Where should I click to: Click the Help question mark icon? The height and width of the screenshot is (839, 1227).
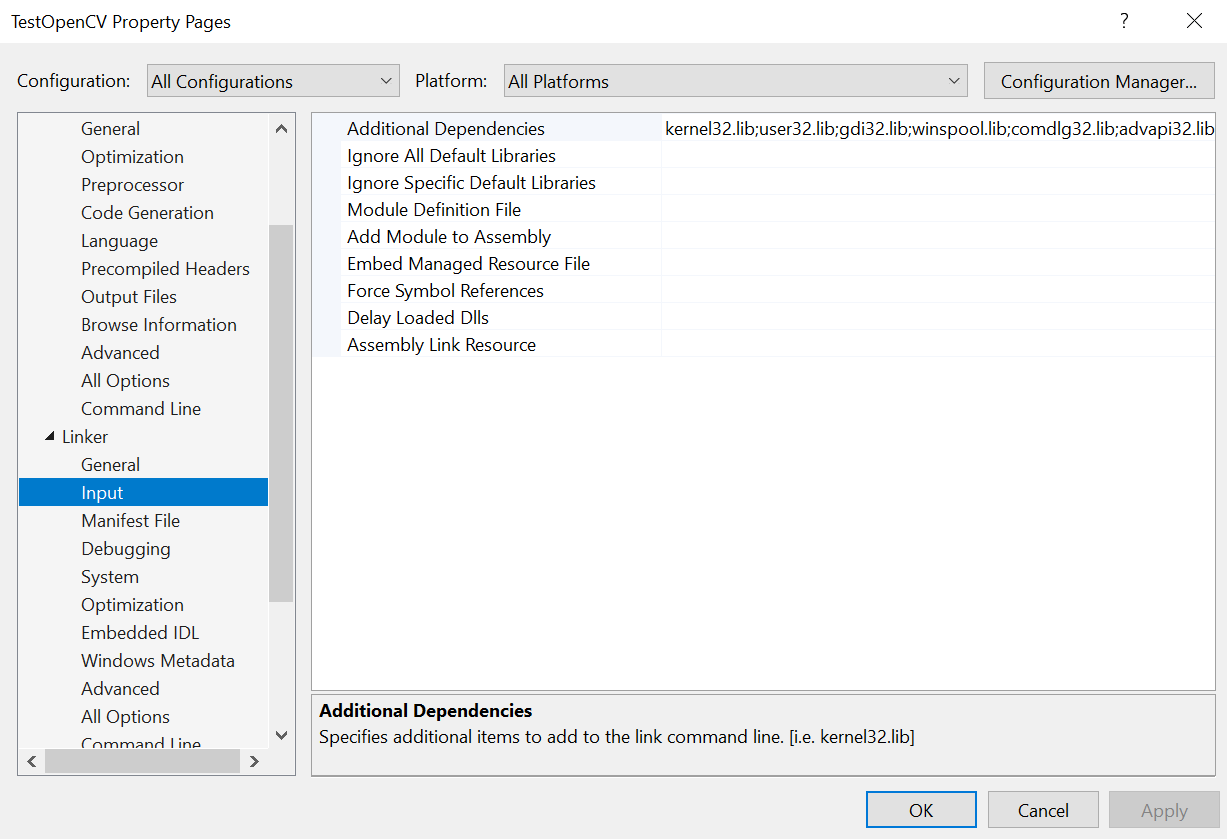[1123, 20]
